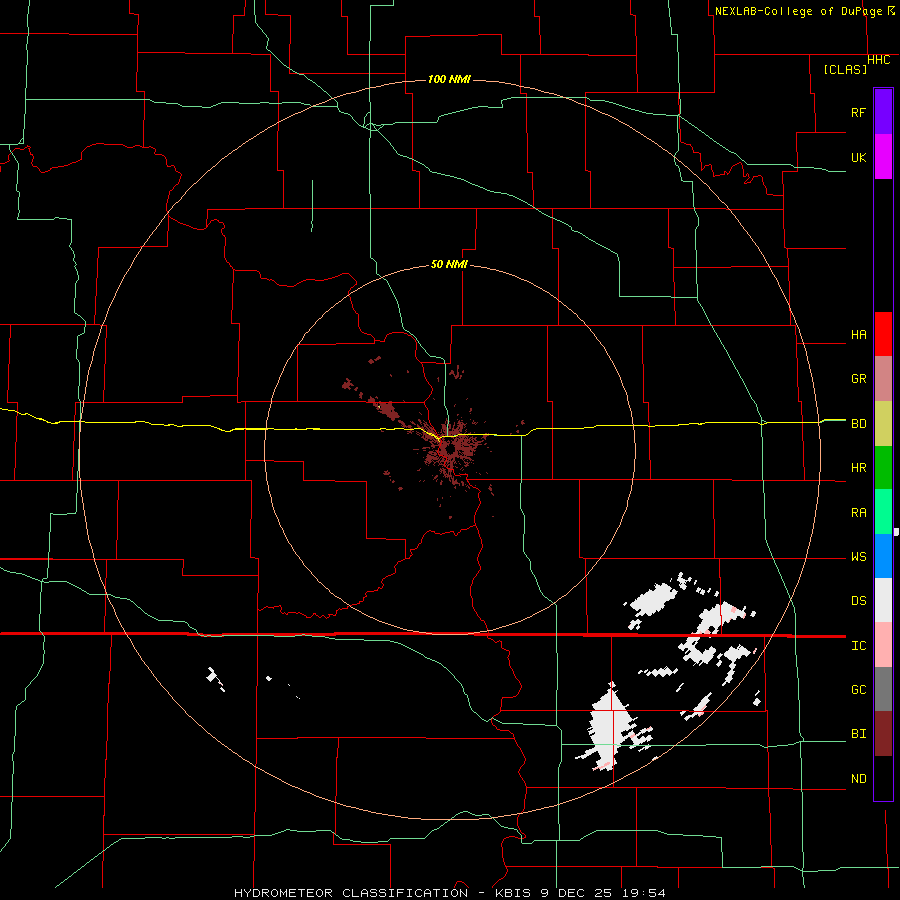Viewport: 900px width, 900px height.
Task: Select the GC legend label
Action: click(859, 690)
